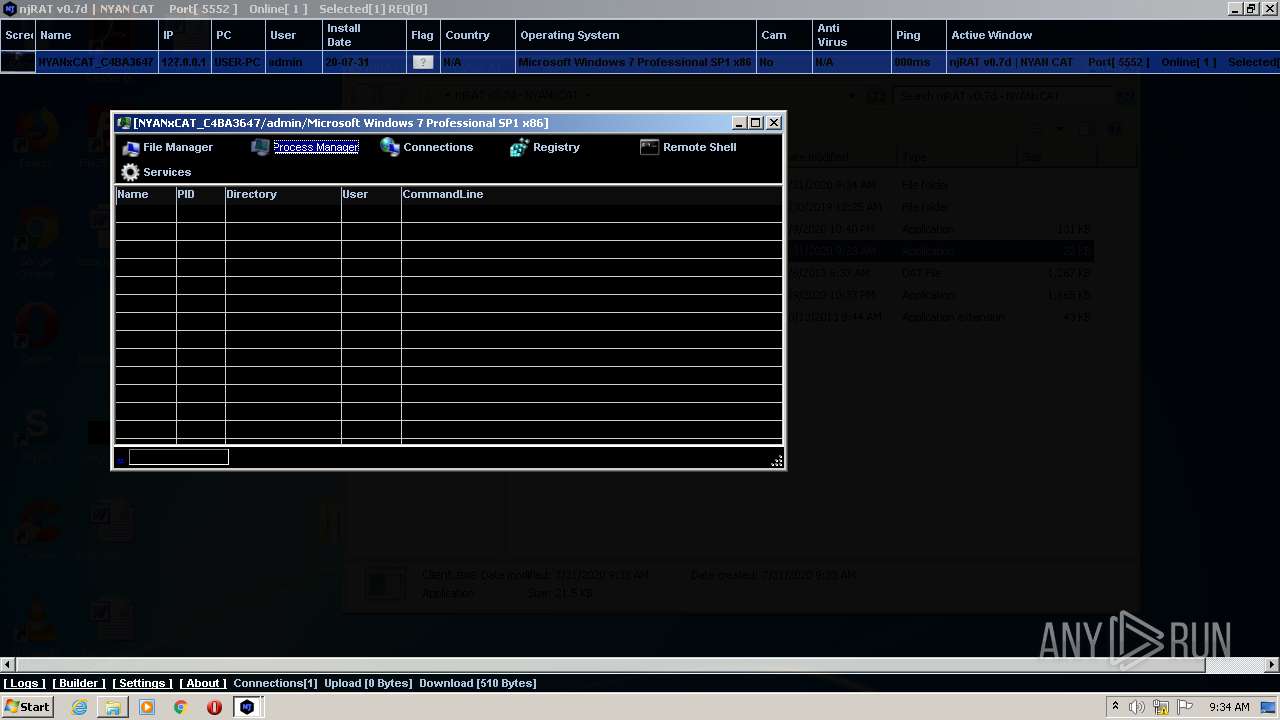Sort process list by PID column

[200, 194]
